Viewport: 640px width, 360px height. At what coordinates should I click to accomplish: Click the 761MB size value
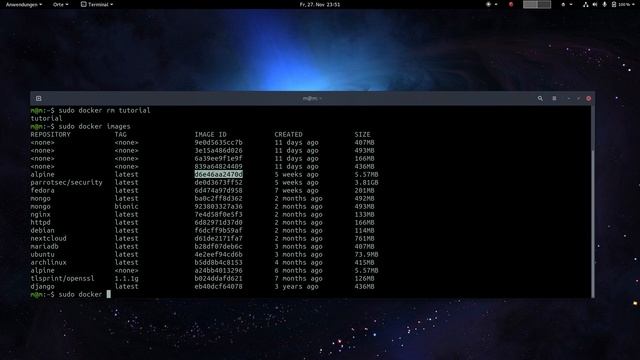click(364, 238)
